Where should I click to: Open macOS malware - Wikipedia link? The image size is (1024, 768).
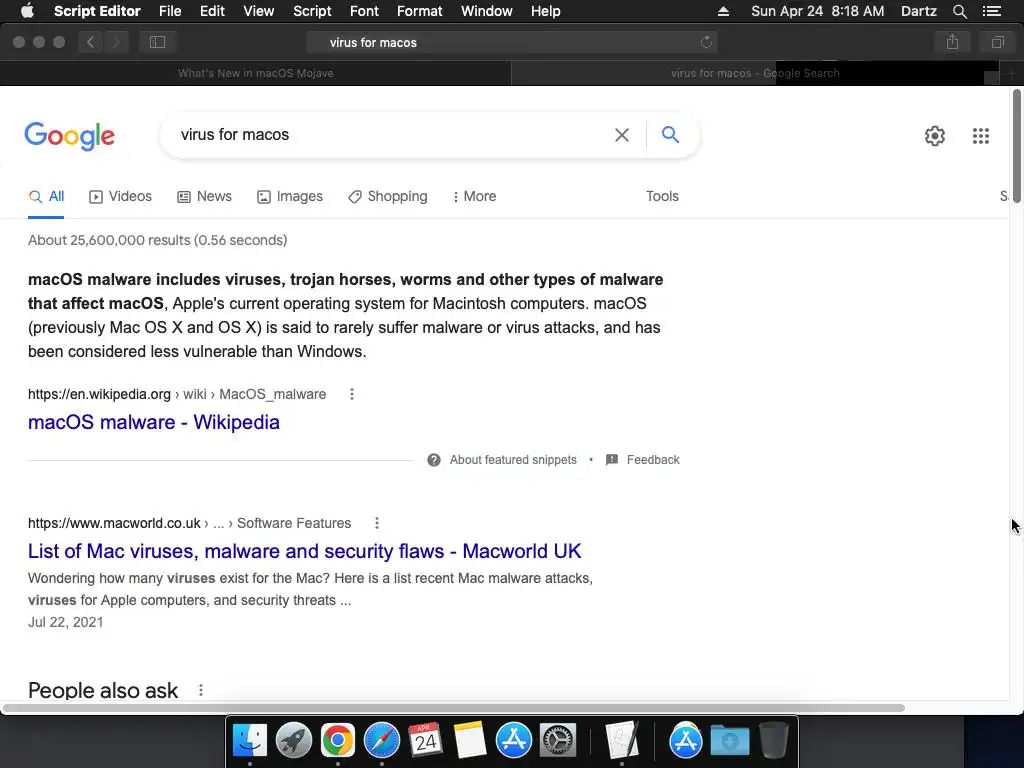[153, 422]
